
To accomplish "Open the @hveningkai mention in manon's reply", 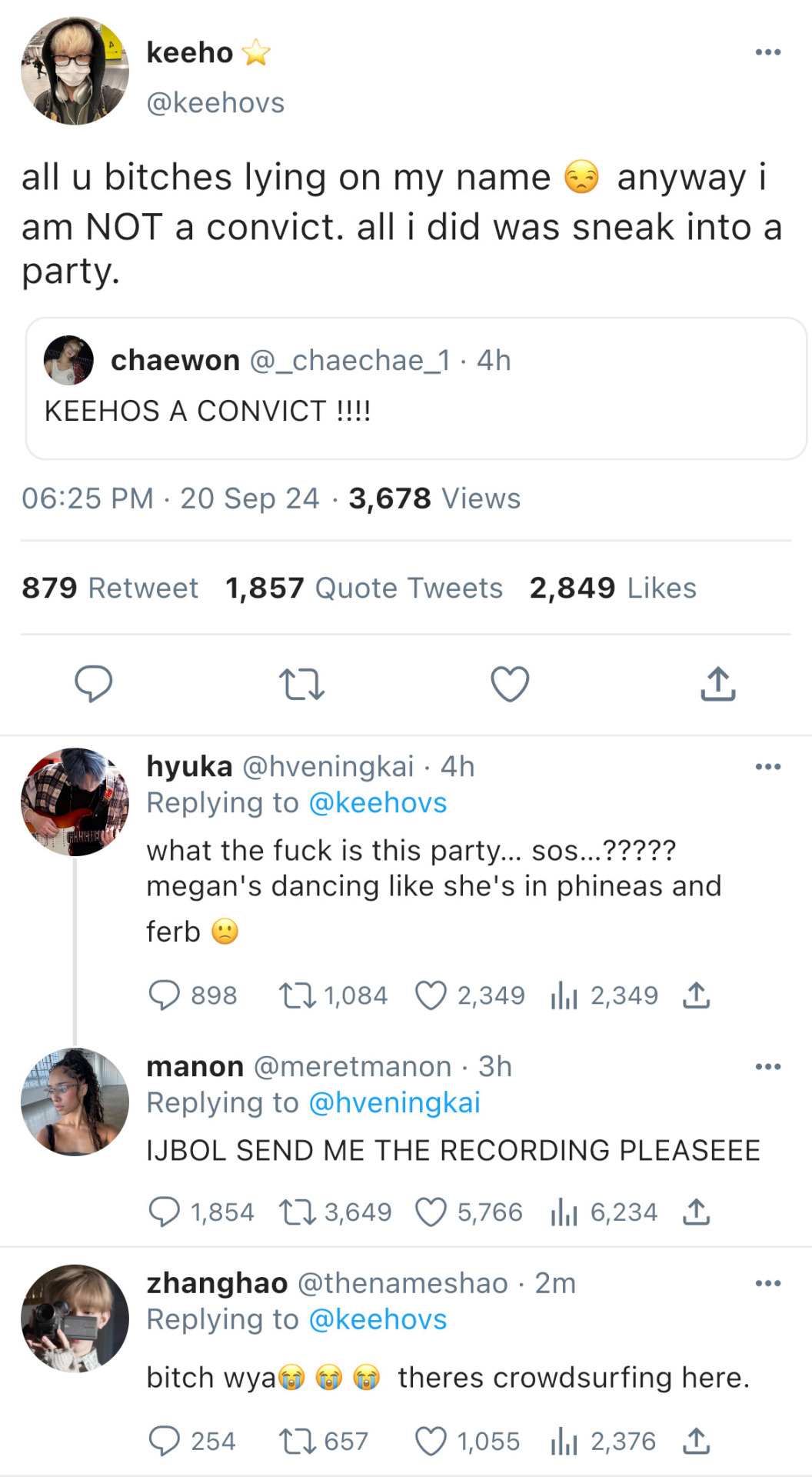I will tap(394, 1102).
